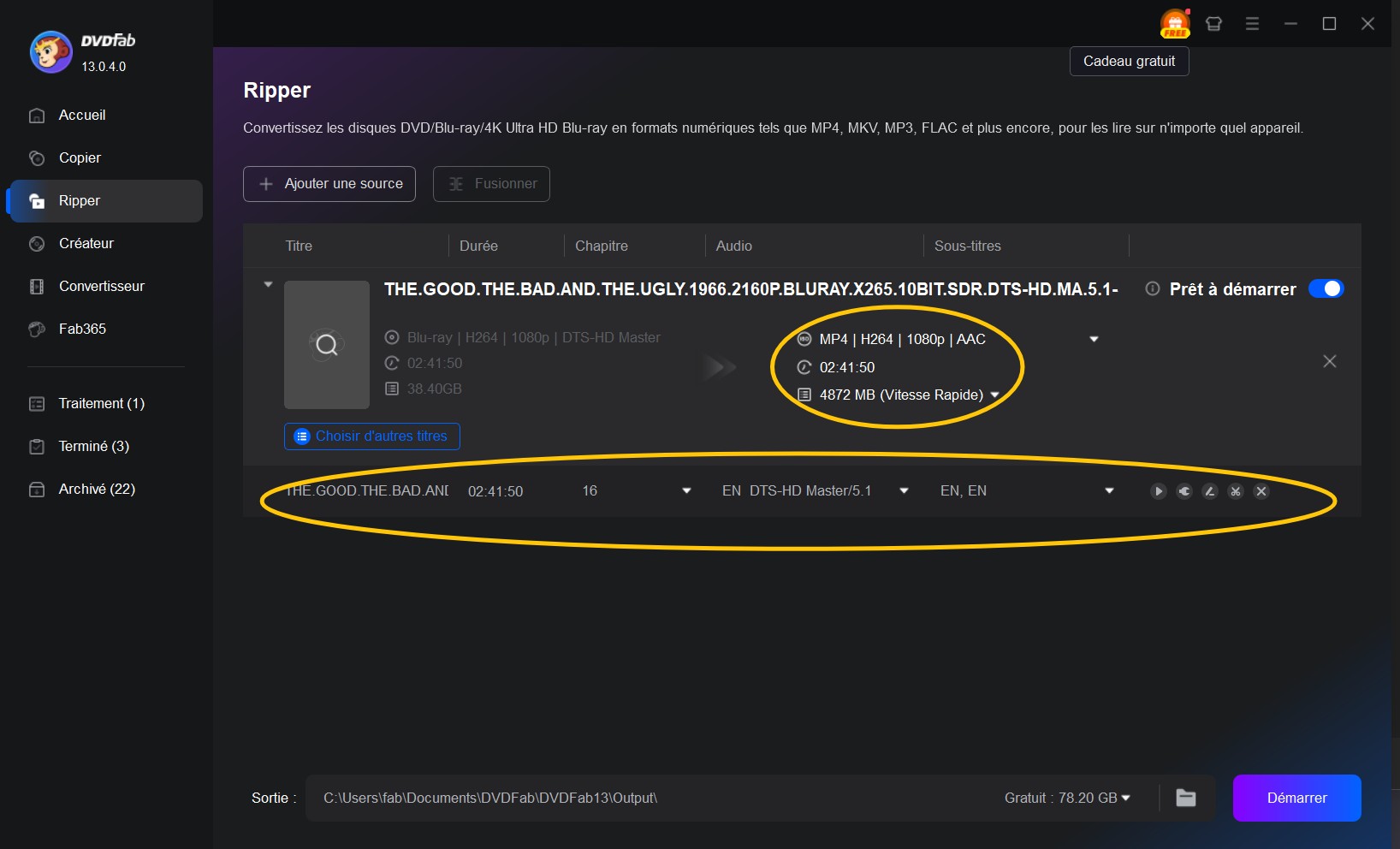Open the MP4 H264 profile dropdown
Image resolution: width=1400 pixels, height=849 pixels.
[x=1094, y=340]
